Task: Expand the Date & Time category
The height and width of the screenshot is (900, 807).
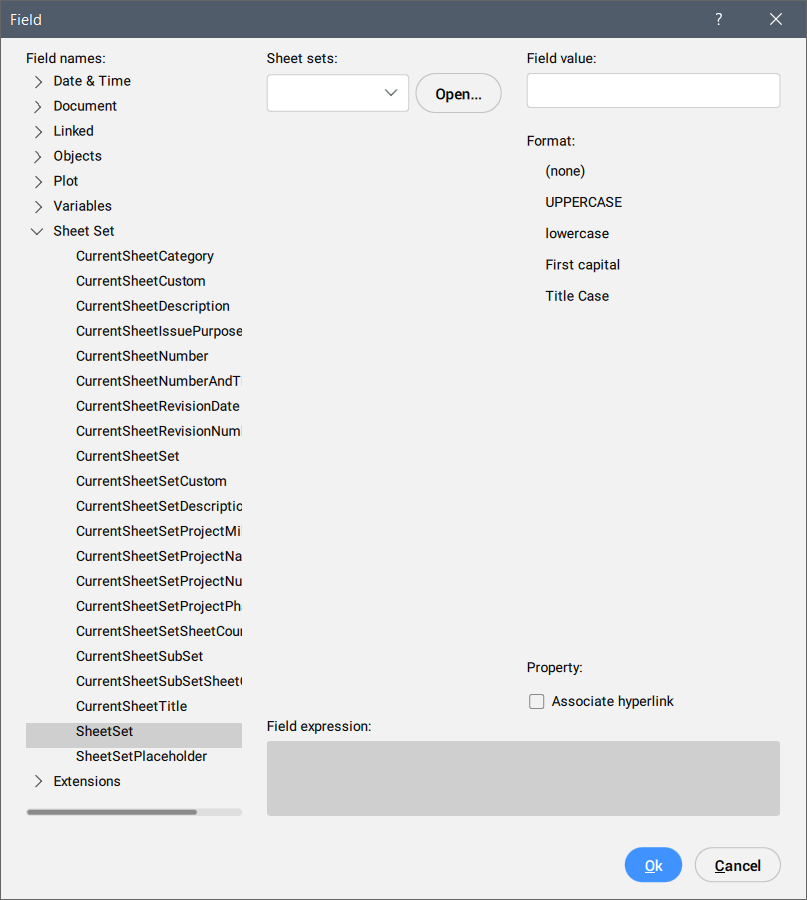Action: tap(38, 82)
